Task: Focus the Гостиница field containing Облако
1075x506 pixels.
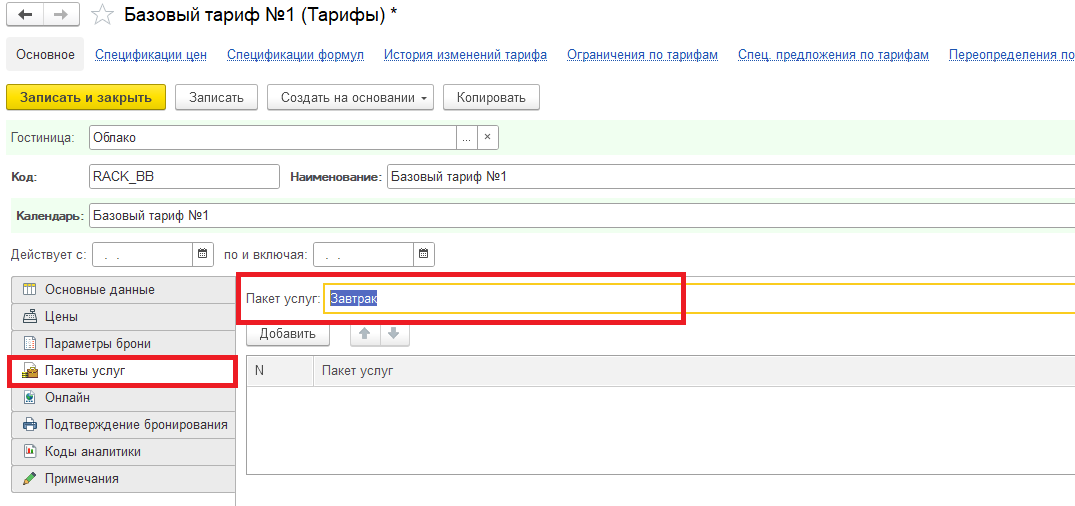Action: point(273,137)
